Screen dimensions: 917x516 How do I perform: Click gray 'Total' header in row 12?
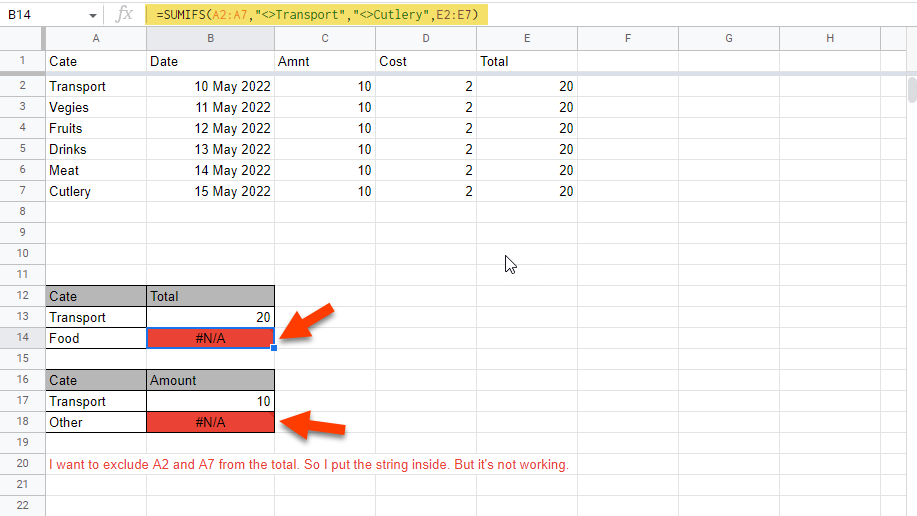[211, 296]
